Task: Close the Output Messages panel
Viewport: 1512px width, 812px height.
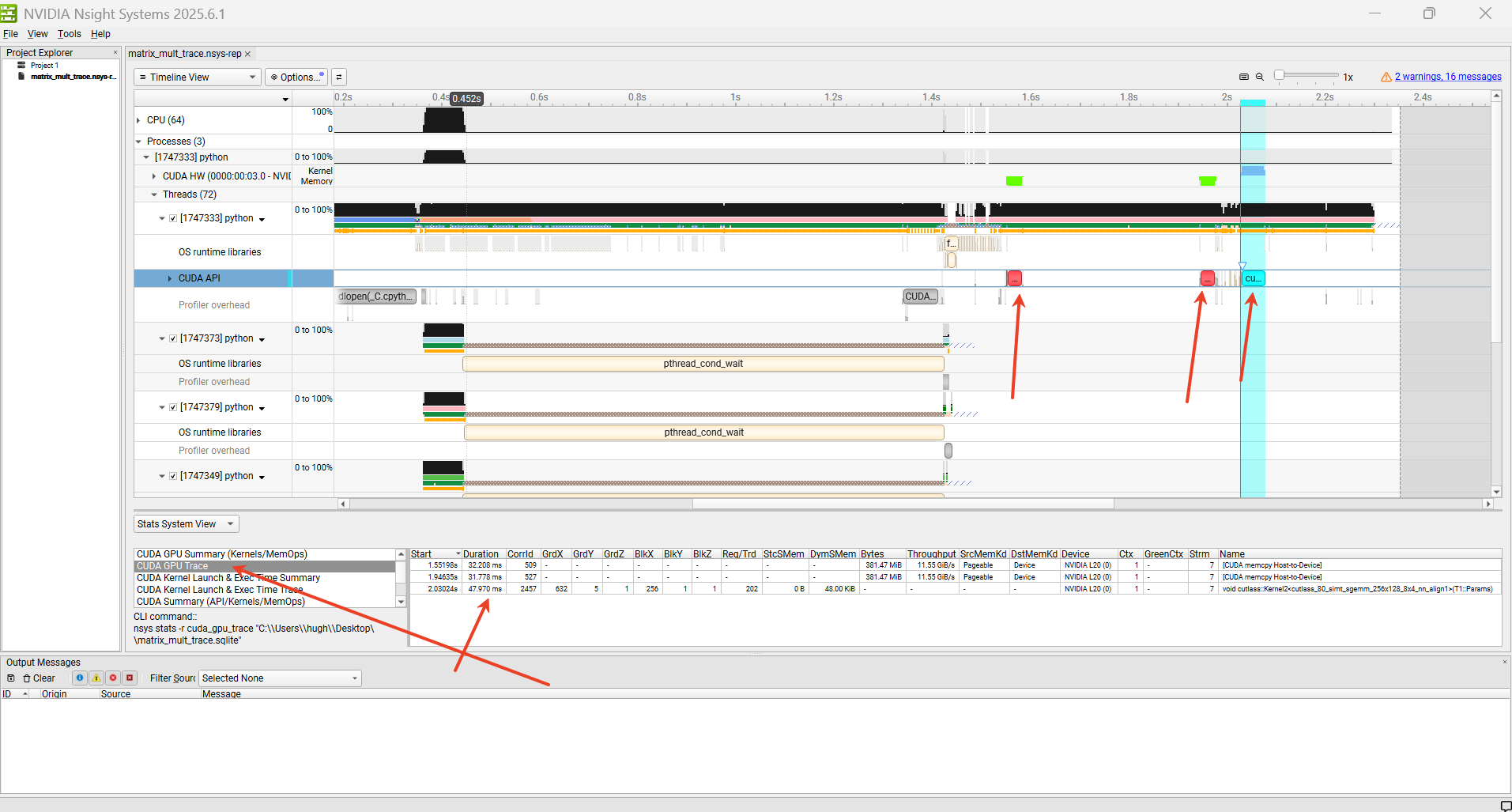Action: [x=1505, y=662]
